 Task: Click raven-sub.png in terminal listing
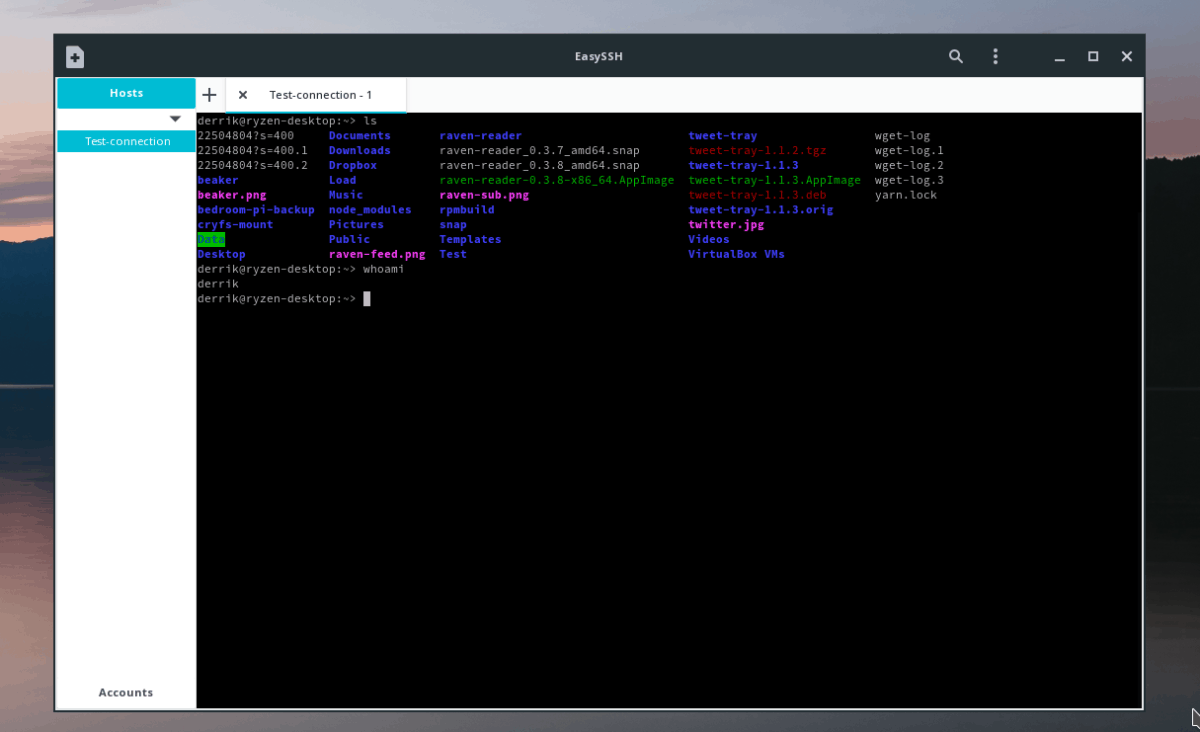484,195
